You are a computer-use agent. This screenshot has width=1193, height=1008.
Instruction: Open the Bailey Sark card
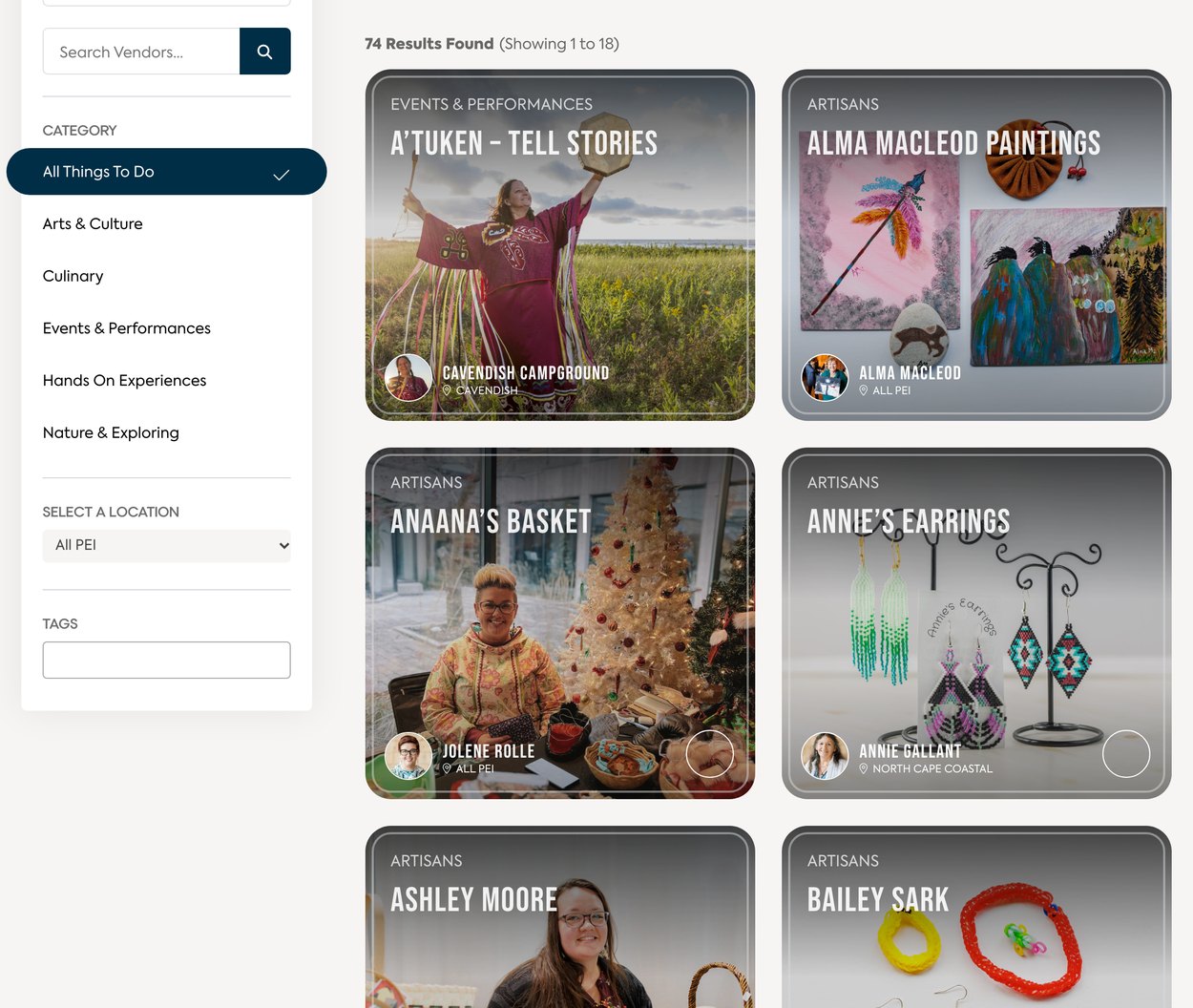point(976,916)
